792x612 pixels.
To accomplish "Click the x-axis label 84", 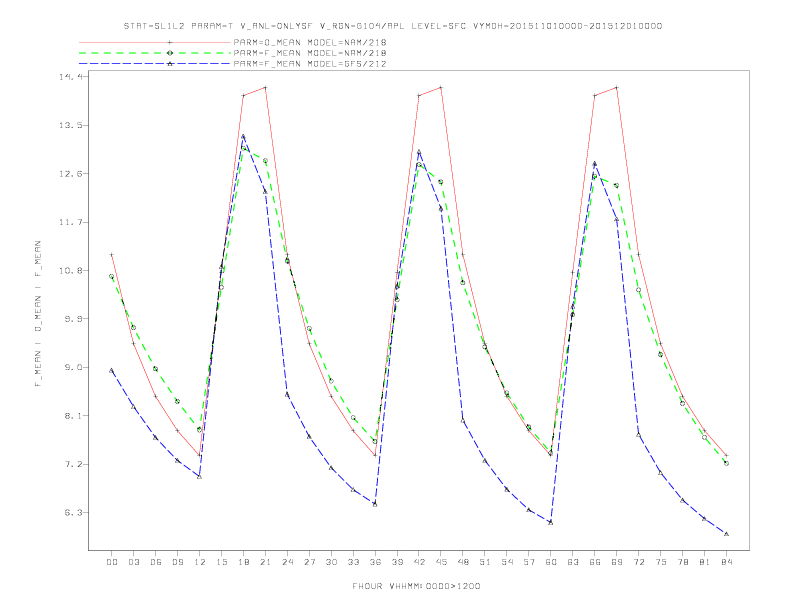I will coord(726,562).
